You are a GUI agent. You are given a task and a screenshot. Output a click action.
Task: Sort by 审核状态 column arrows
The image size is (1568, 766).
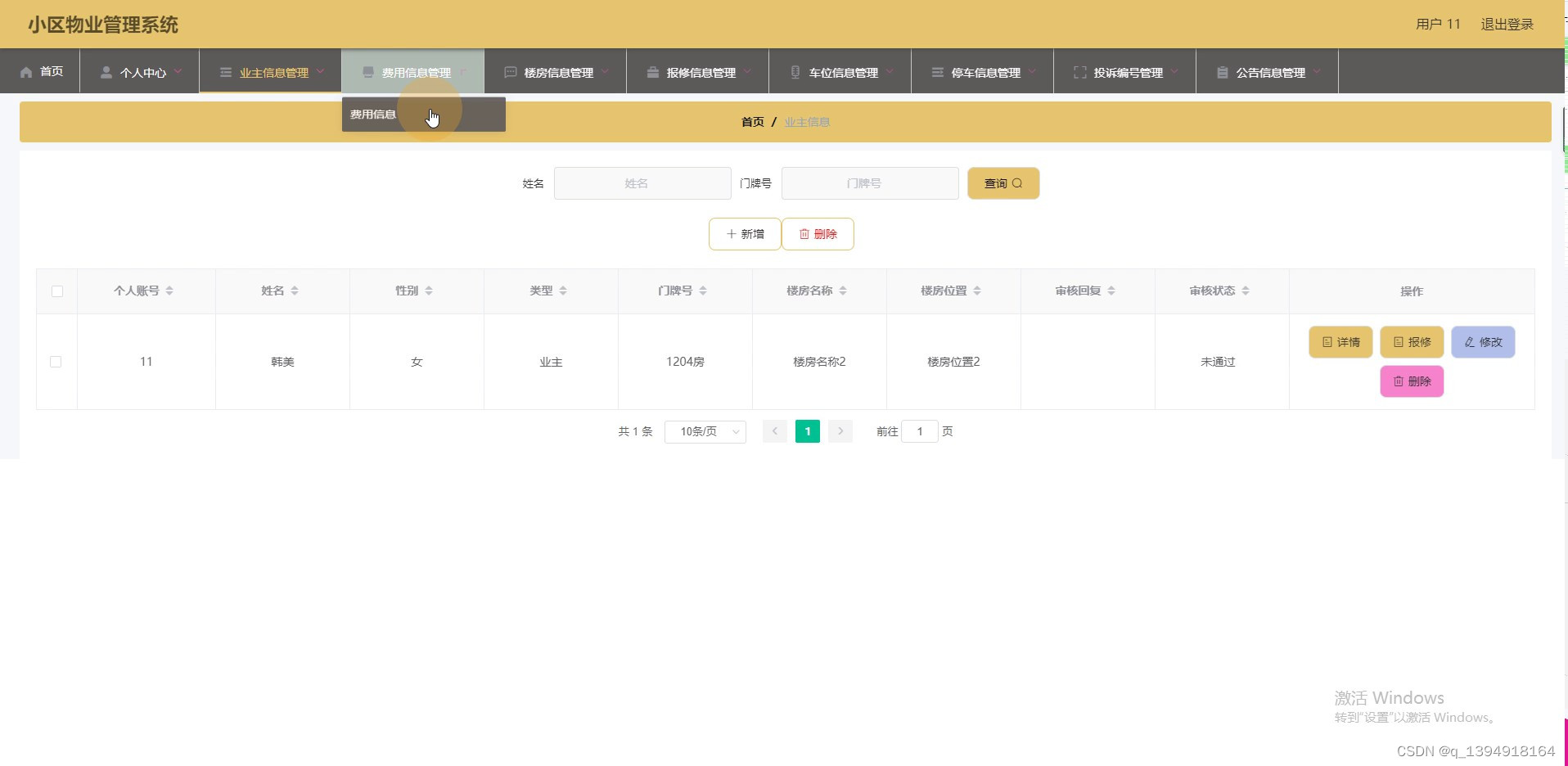(1246, 291)
